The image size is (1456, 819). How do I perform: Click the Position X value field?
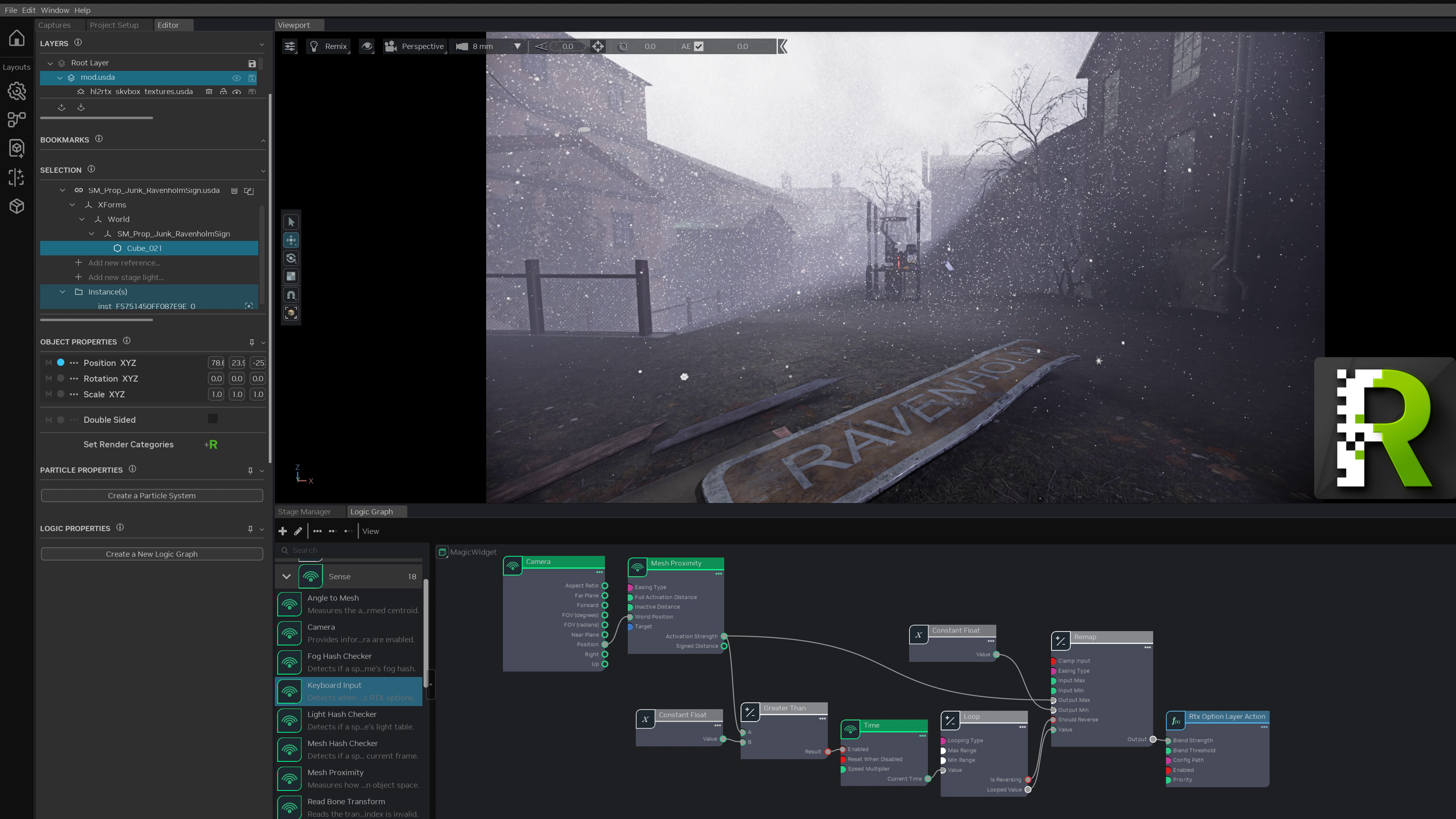pos(217,363)
